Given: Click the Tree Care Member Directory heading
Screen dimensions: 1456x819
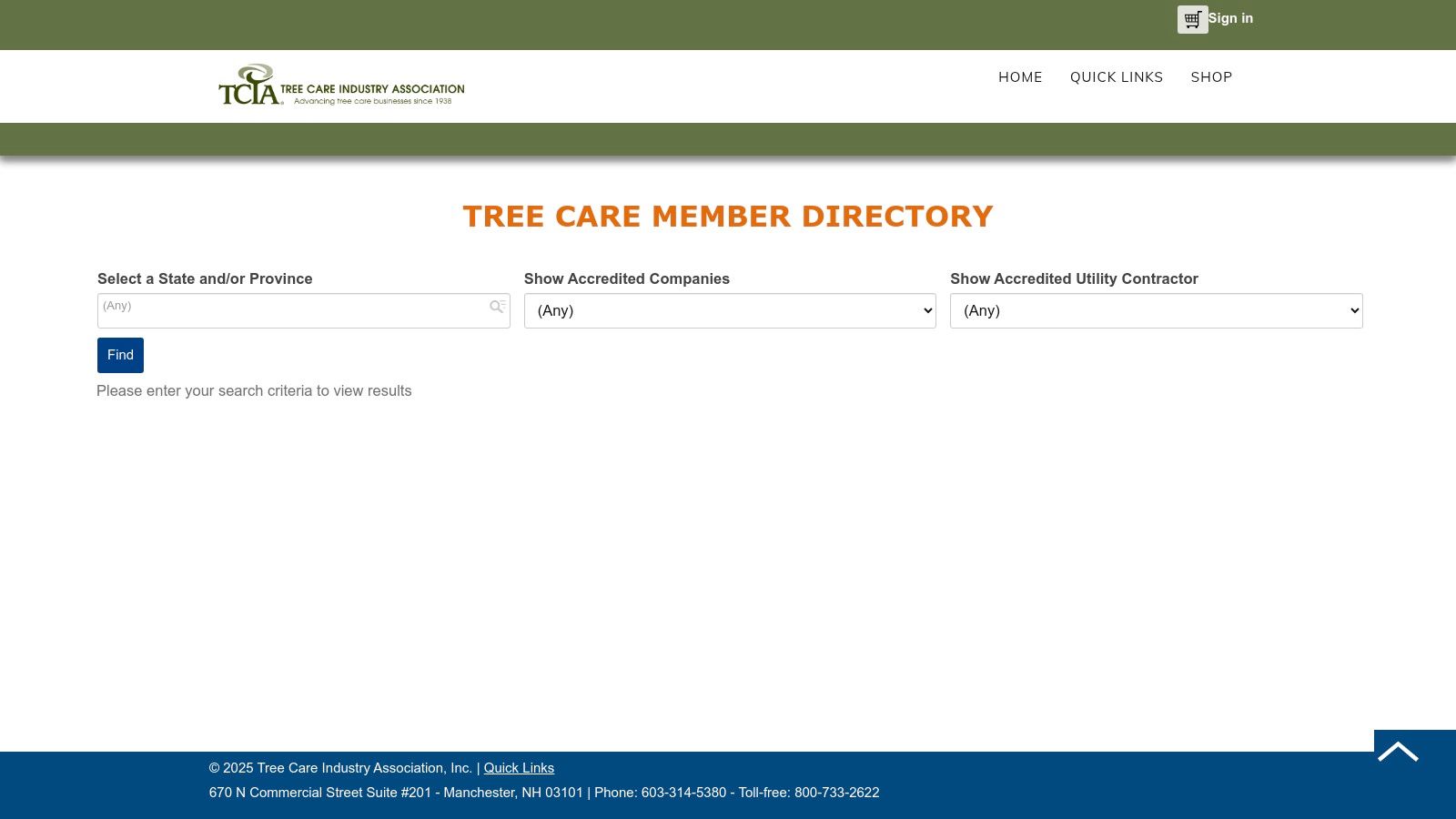Looking at the screenshot, I should pos(728,217).
